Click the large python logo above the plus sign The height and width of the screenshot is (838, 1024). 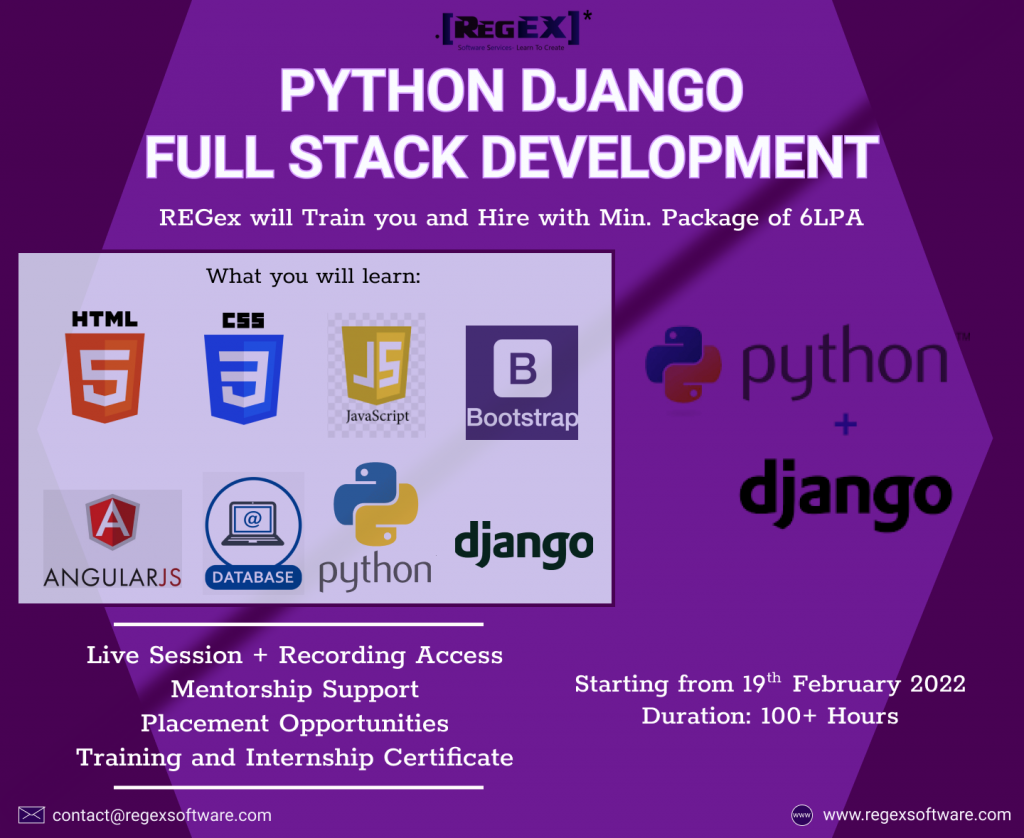pos(807,363)
